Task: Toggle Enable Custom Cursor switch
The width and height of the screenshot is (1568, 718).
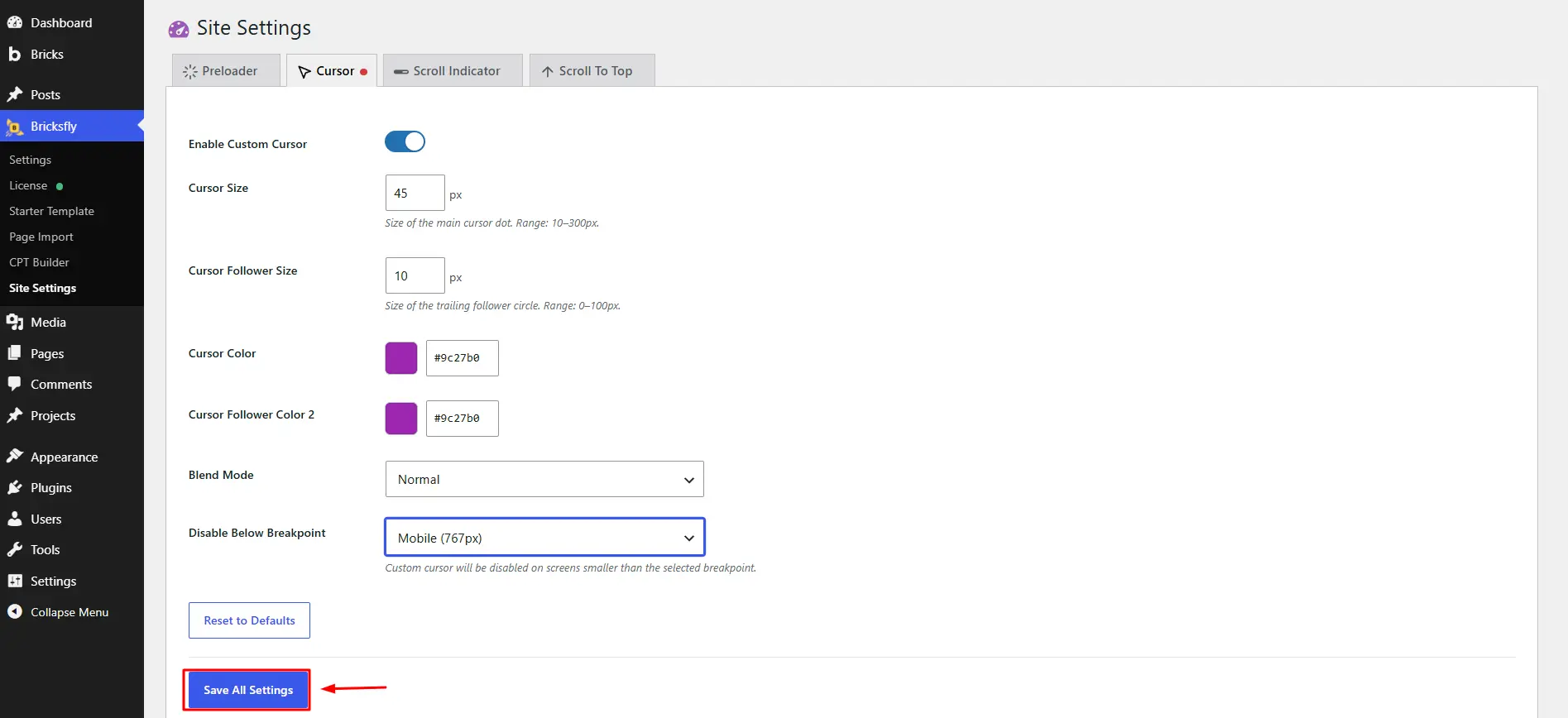Action: tap(405, 141)
